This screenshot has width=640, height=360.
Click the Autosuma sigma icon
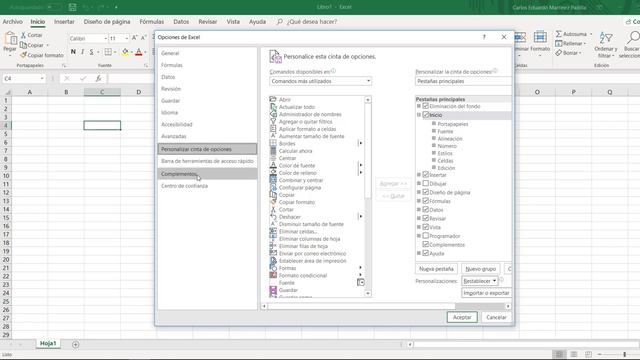tap(558, 34)
